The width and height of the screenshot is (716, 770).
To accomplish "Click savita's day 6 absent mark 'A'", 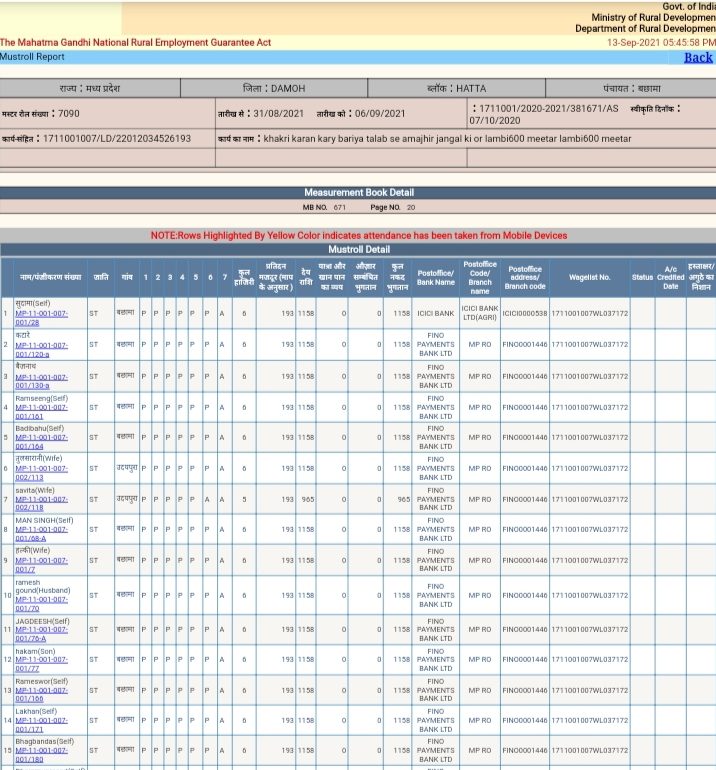I will (x=207, y=499).
